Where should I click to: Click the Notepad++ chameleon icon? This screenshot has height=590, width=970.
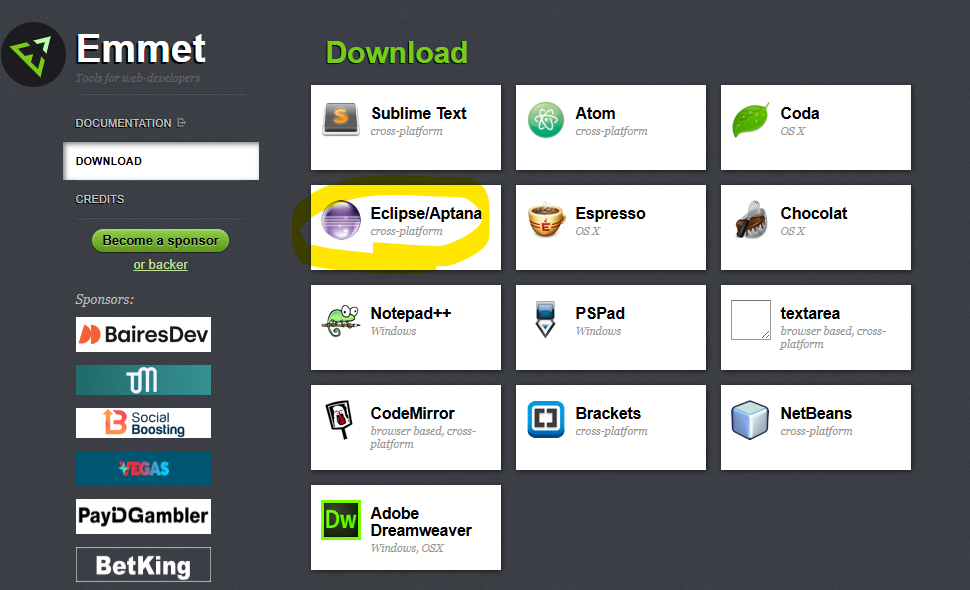pyautogui.click(x=341, y=320)
